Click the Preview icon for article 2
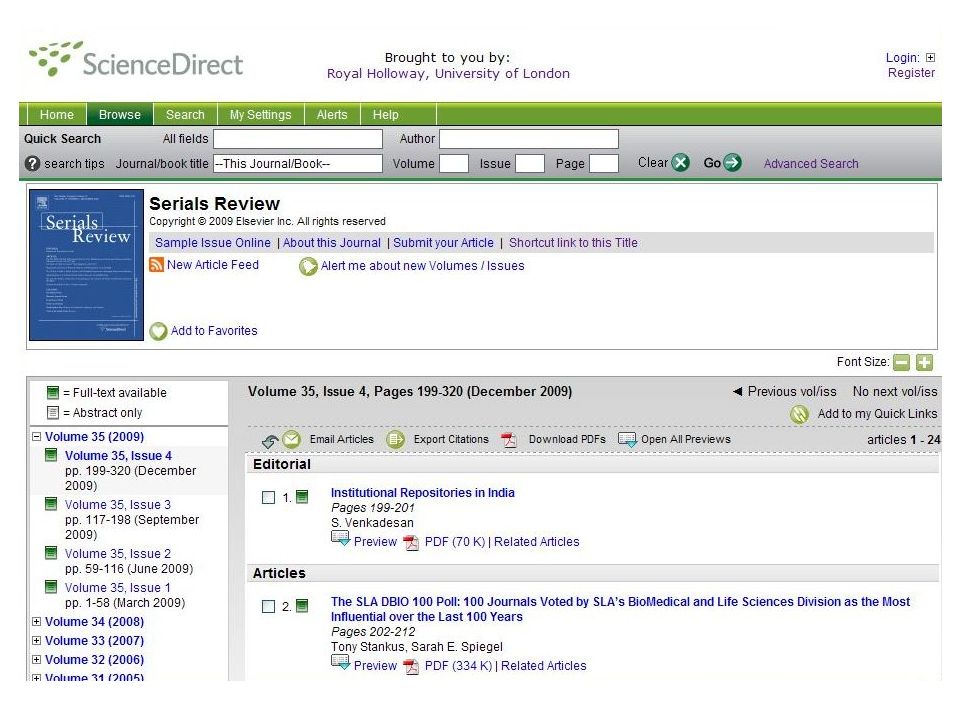The width and height of the screenshot is (960, 720). [x=340, y=663]
